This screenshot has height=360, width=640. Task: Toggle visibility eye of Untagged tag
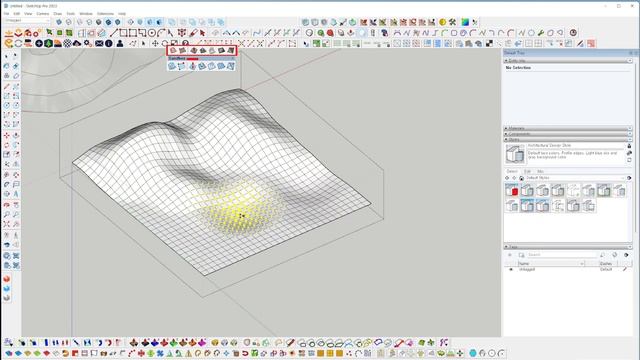511,269
